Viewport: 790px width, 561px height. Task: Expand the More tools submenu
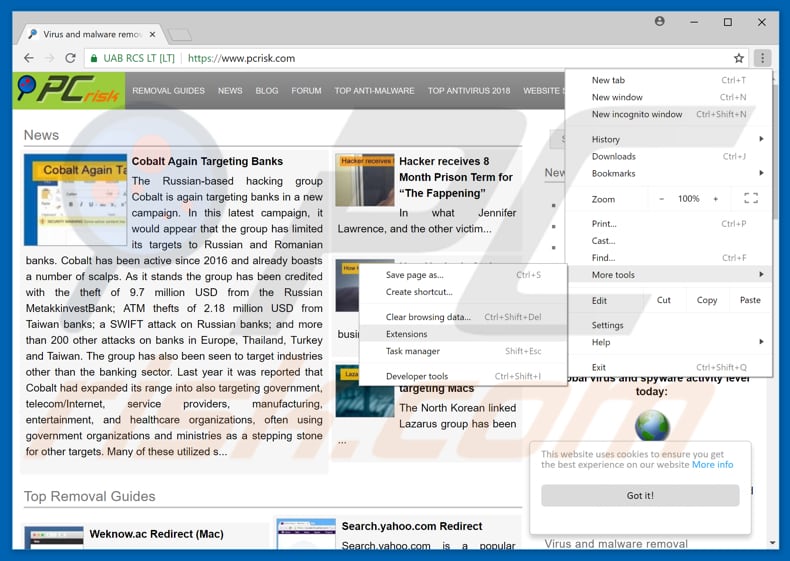[669, 275]
